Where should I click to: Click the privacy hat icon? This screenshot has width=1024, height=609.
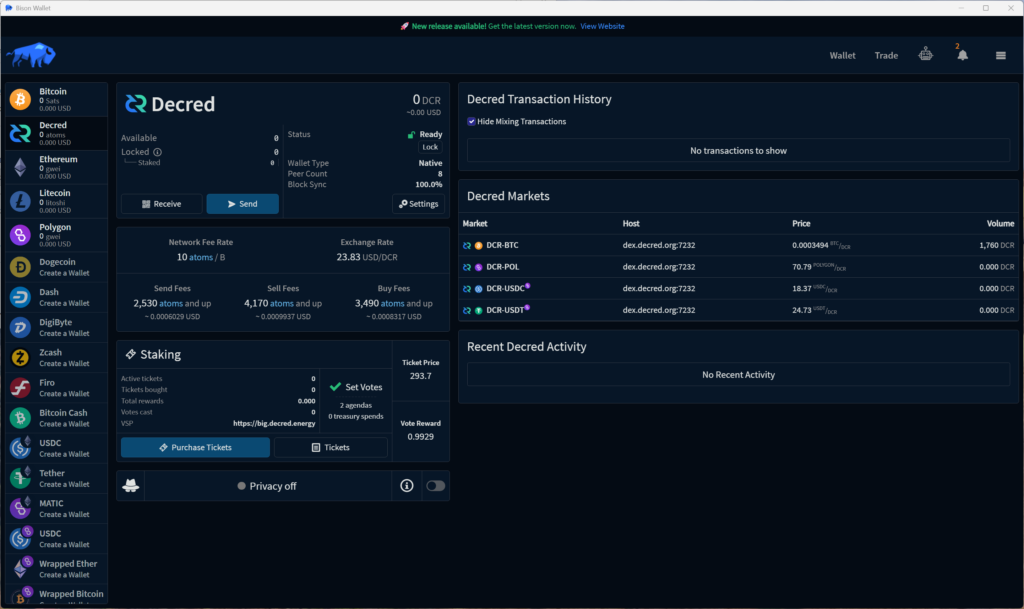click(x=131, y=486)
